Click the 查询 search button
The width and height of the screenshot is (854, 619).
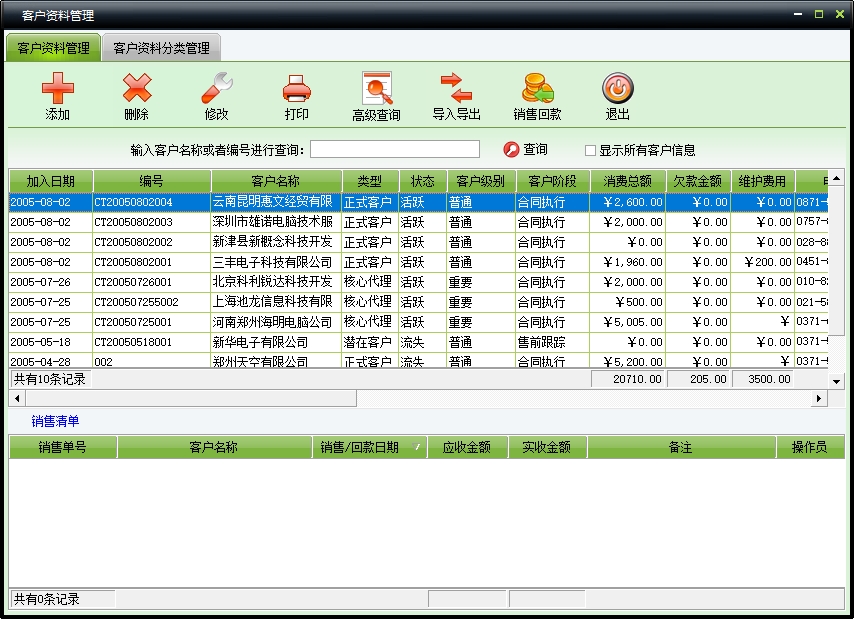[x=526, y=149]
